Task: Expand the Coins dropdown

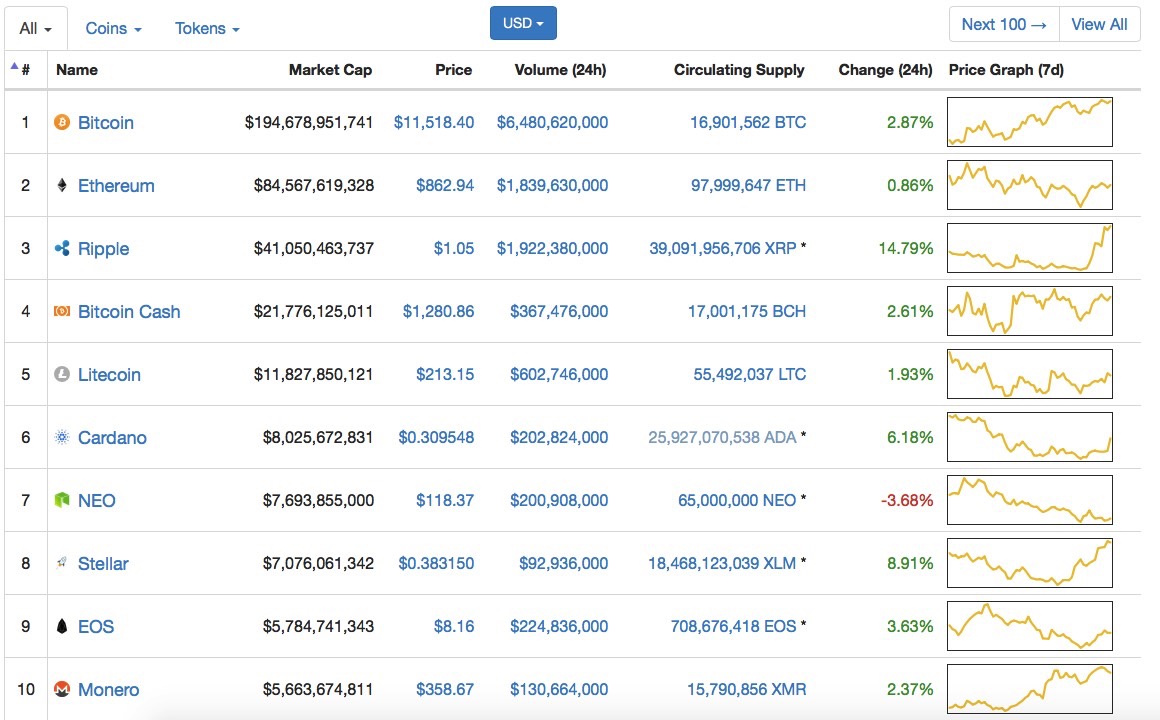Action: [x=113, y=28]
